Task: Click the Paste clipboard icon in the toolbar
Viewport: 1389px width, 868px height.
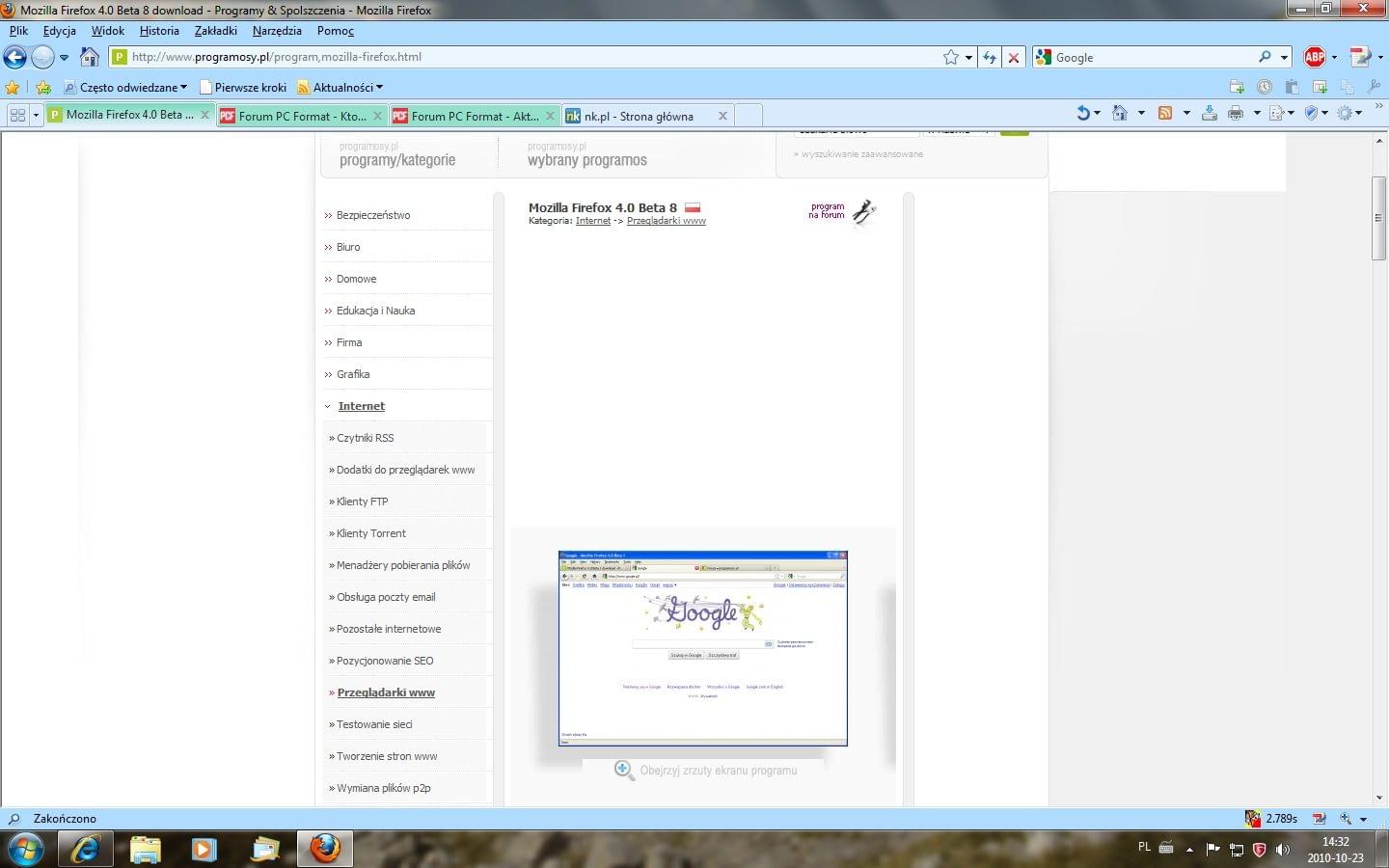Action: pos(1292,87)
